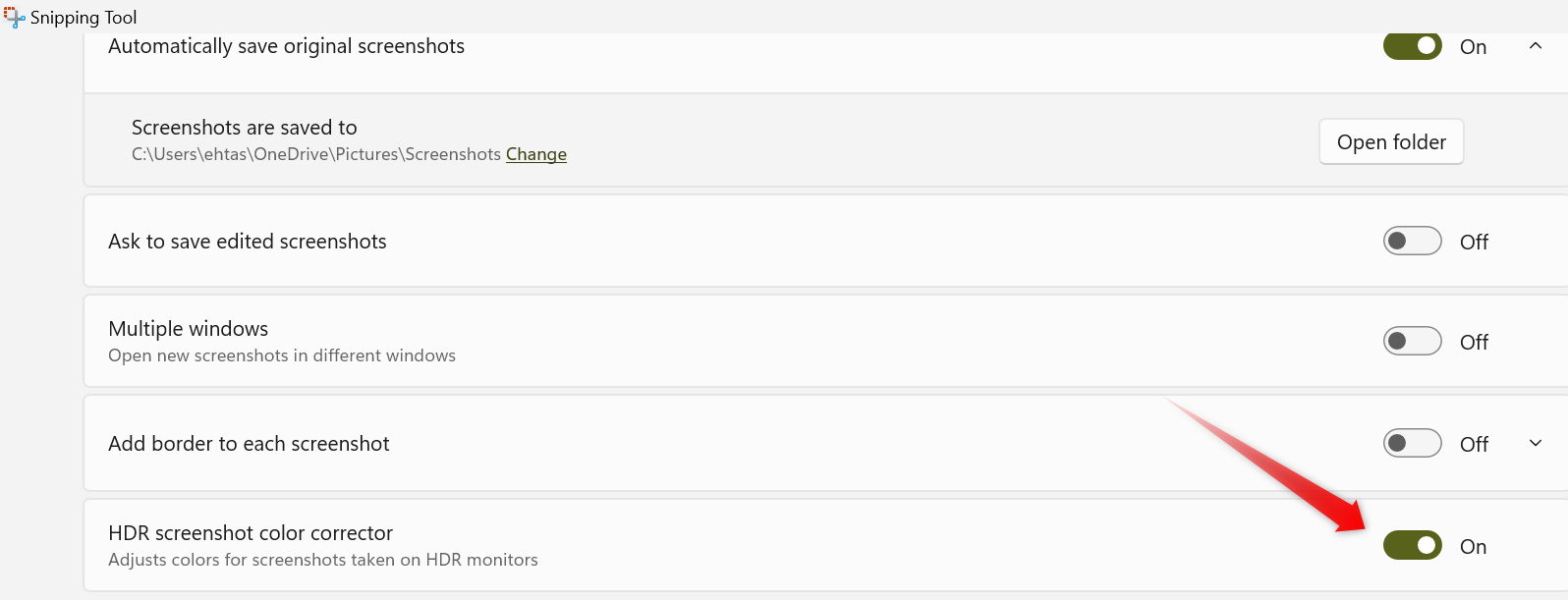Select the screenshots folder path text
The height and width of the screenshot is (600, 1568).
(316, 154)
